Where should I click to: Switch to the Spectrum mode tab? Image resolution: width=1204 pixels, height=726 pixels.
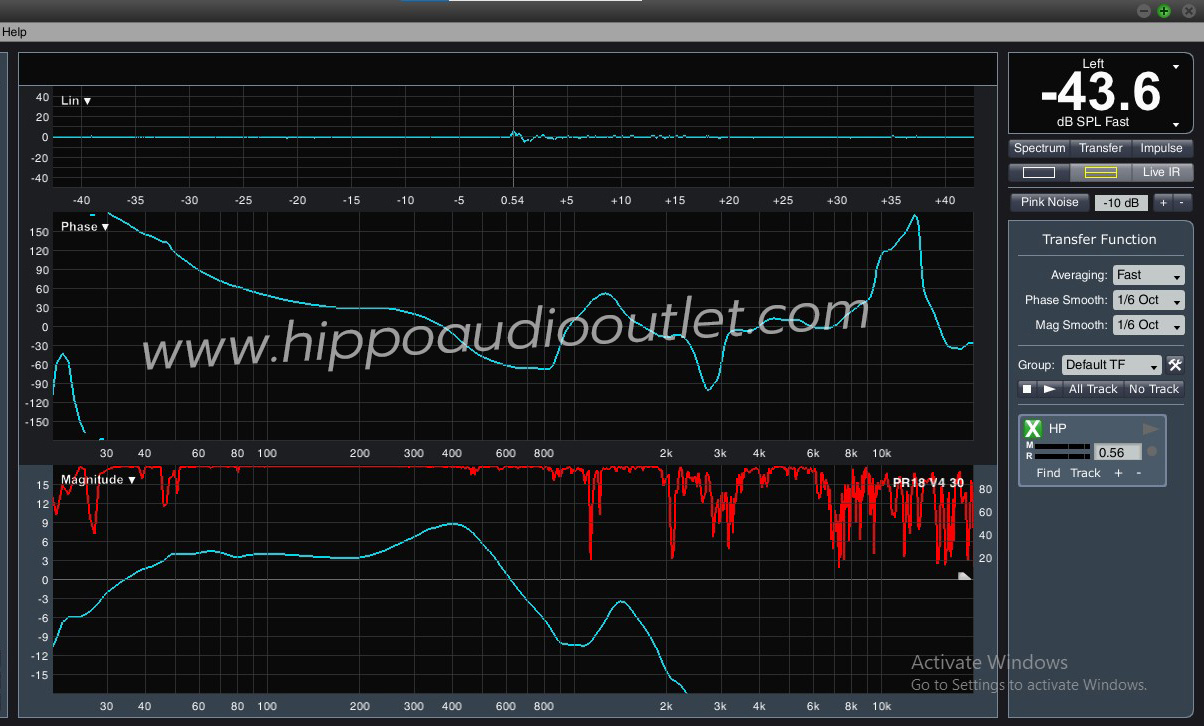point(1039,148)
